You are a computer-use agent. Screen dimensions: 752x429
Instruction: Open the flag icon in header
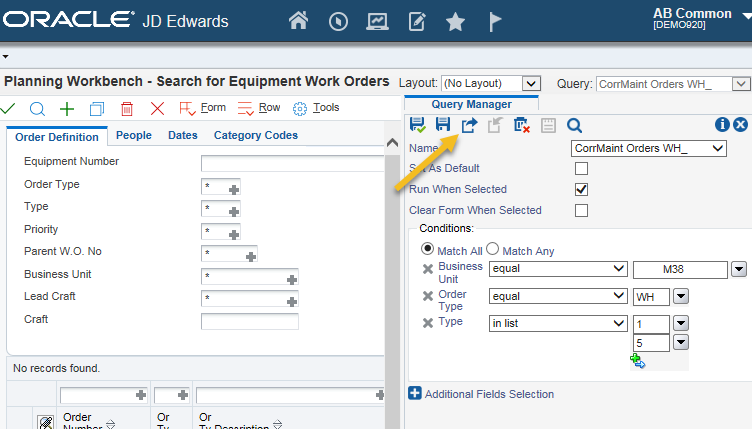[495, 22]
